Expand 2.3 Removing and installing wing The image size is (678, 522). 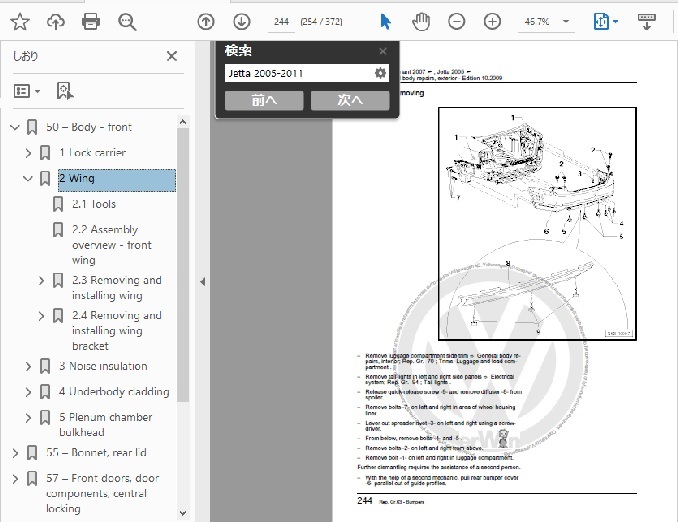tap(41, 280)
